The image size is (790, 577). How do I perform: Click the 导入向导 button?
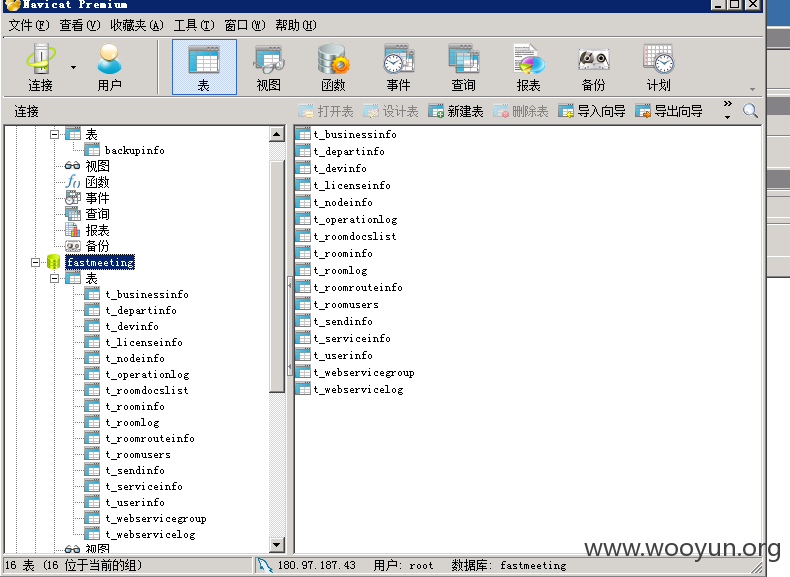click(591, 111)
